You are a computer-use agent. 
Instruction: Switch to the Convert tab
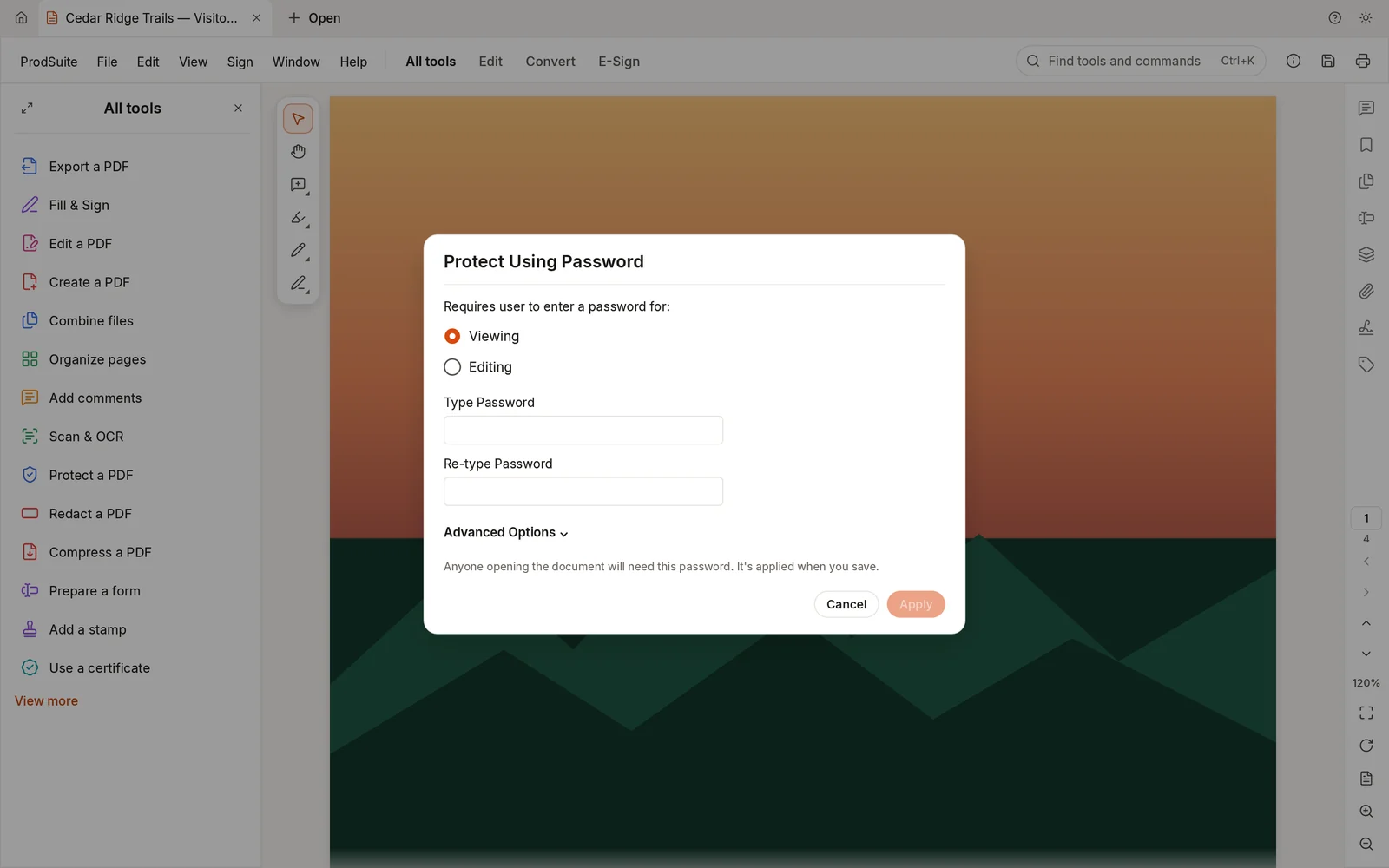pos(550,62)
